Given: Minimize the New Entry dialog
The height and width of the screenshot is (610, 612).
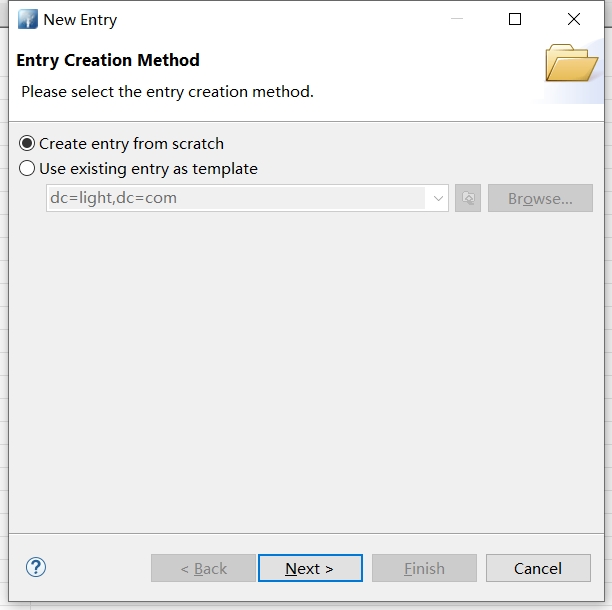Looking at the screenshot, I should (456, 20).
